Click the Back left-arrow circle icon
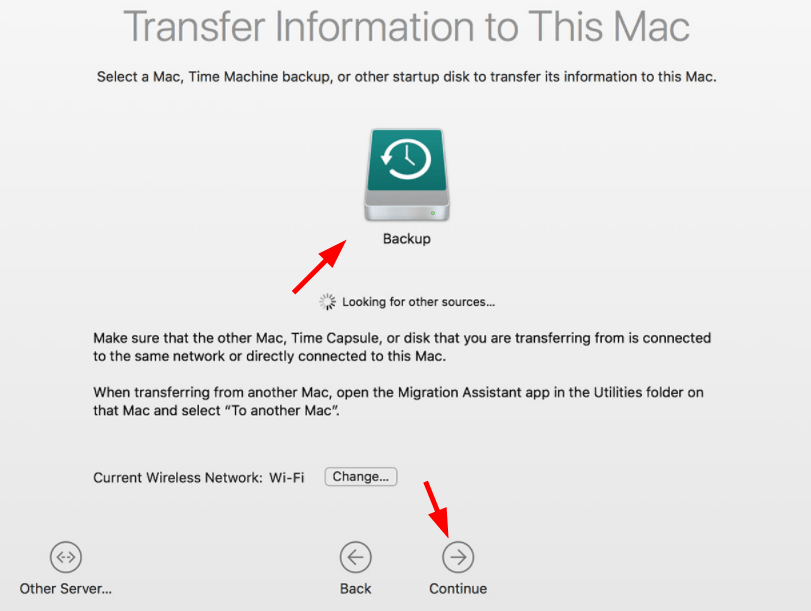The image size is (811, 611). 355,557
